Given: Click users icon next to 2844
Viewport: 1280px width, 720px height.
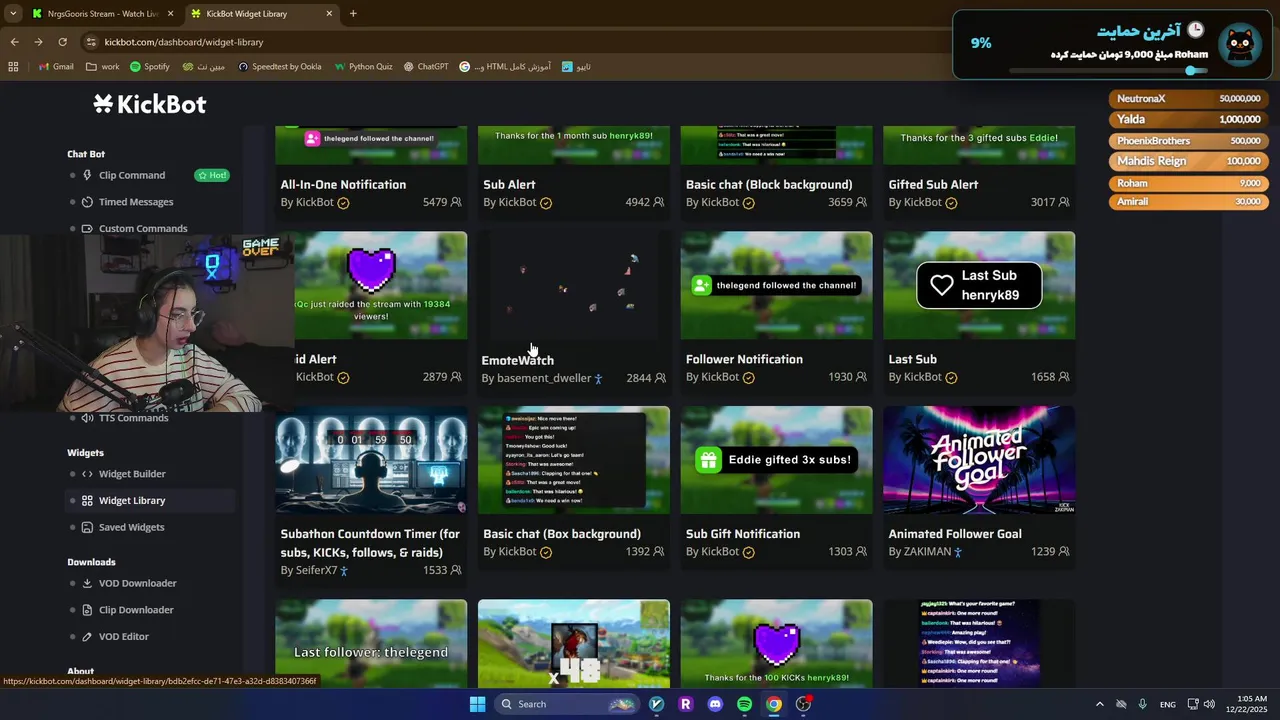Looking at the screenshot, I should coord(659,378).
